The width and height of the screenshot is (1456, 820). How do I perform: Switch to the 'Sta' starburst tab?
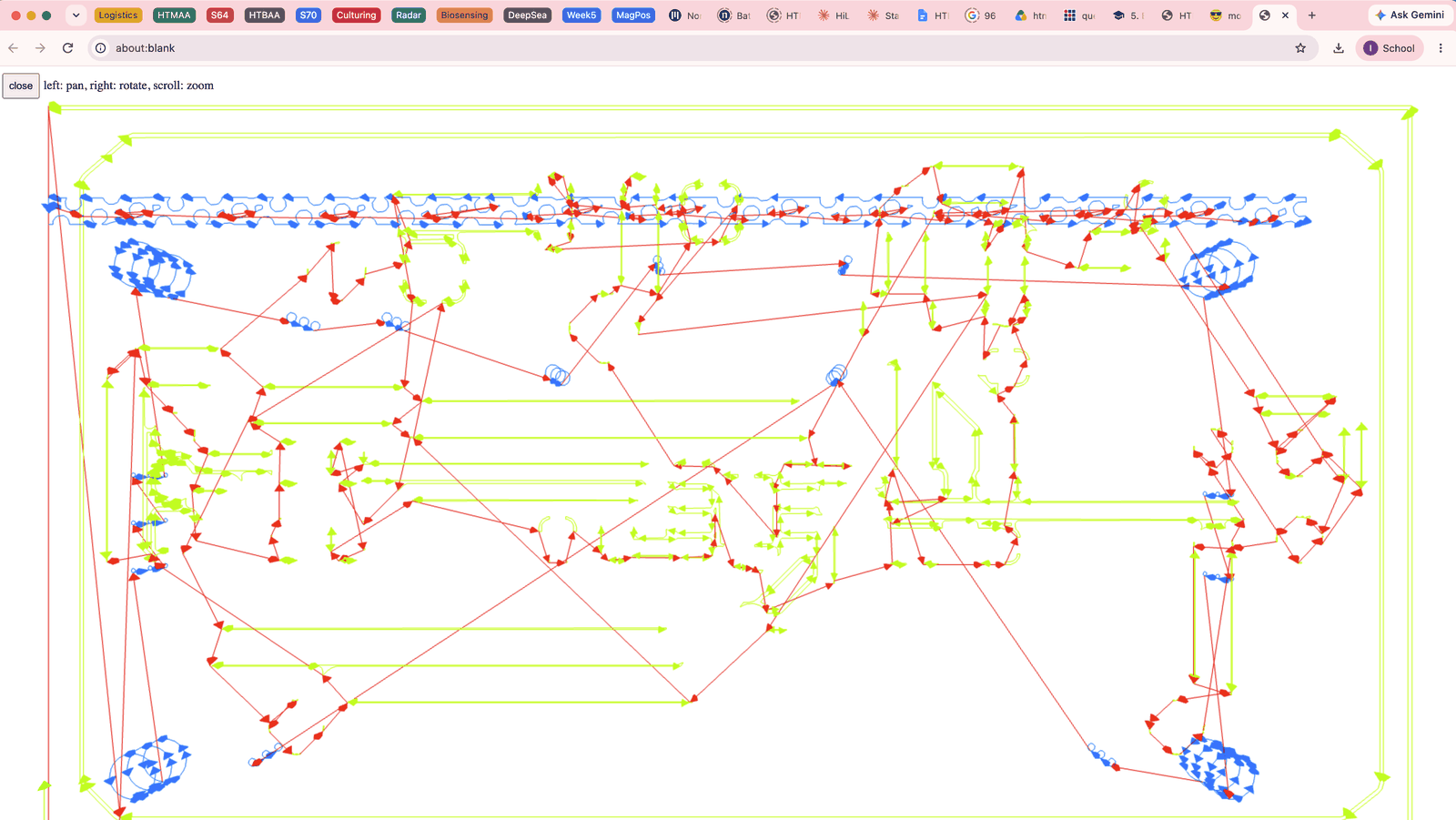[x=883, y=15]
